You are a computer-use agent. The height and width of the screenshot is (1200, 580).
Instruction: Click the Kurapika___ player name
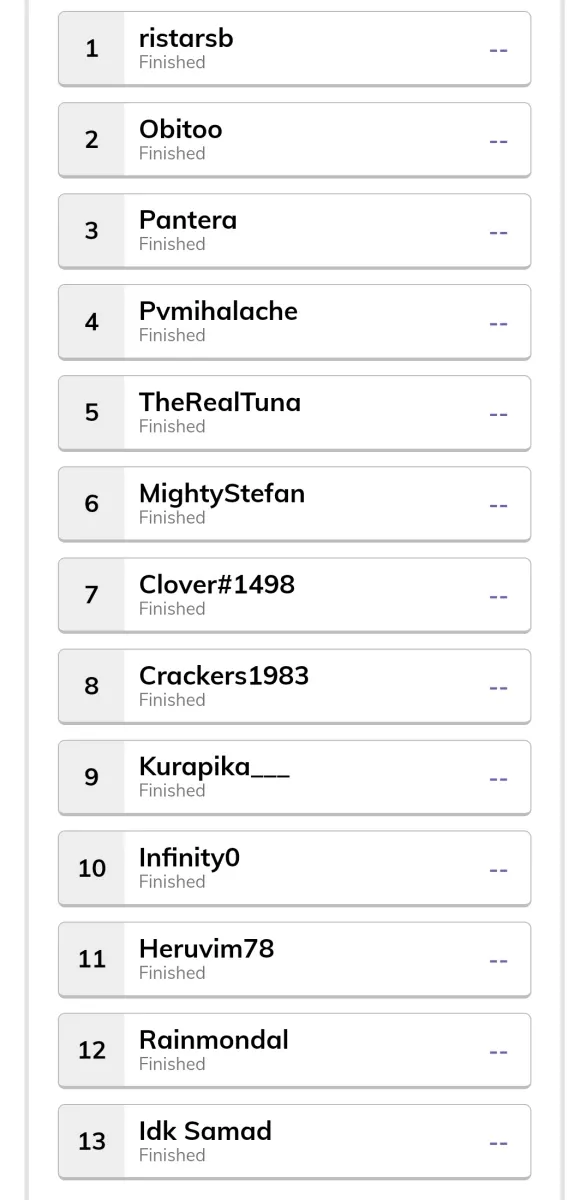[x=214, y=767]
